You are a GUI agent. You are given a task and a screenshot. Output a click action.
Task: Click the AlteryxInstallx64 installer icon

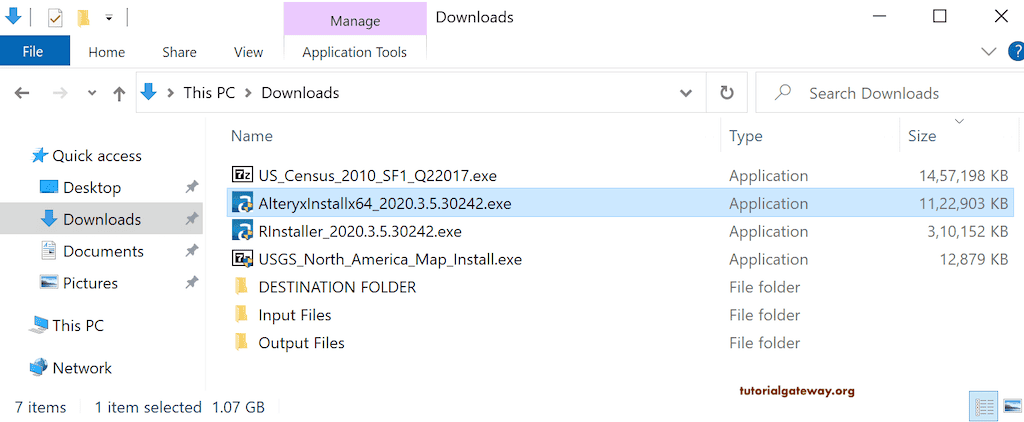point(242,203)
